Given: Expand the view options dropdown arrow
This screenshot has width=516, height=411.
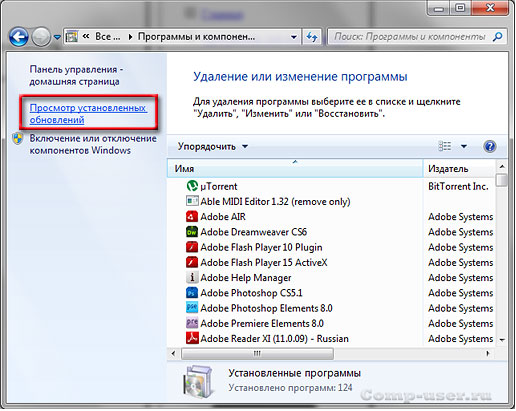Looking at the screenshot, I should point(464,146).
